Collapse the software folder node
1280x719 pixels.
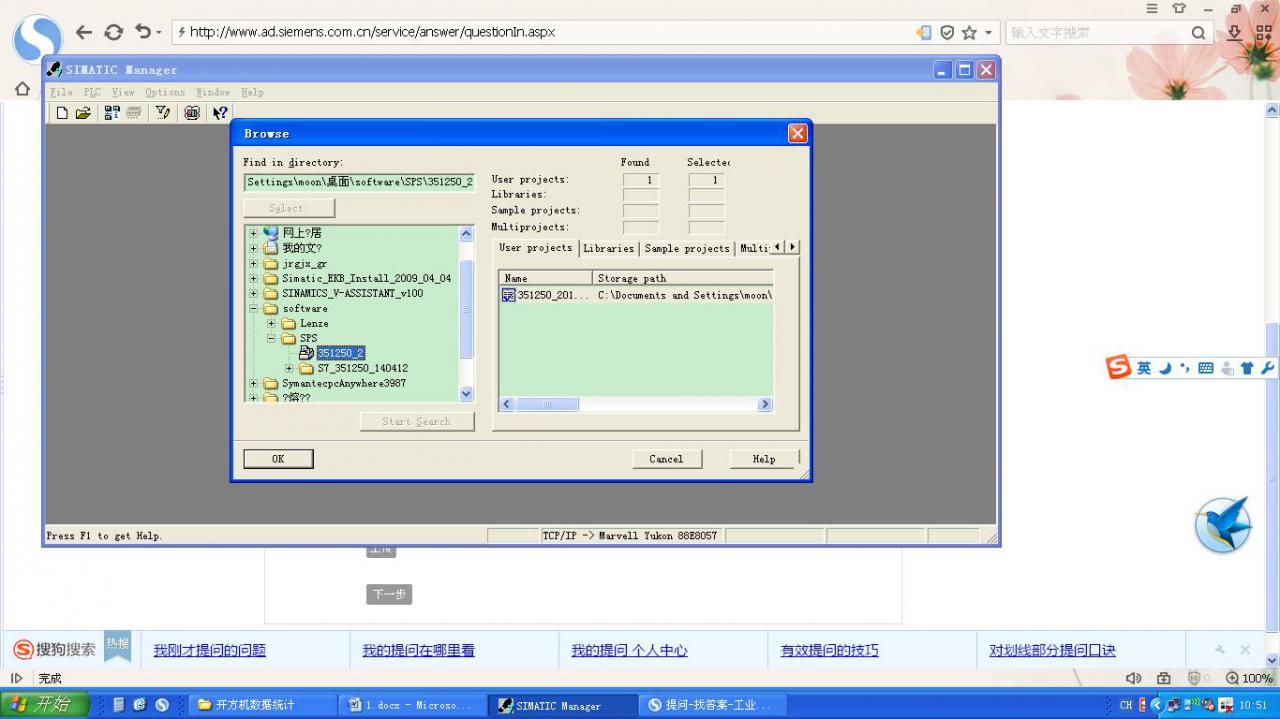pos(254,309)
